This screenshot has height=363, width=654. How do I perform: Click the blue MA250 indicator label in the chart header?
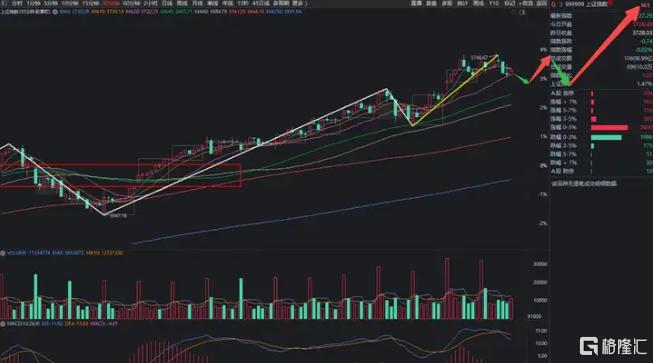(x=284, y=12)
